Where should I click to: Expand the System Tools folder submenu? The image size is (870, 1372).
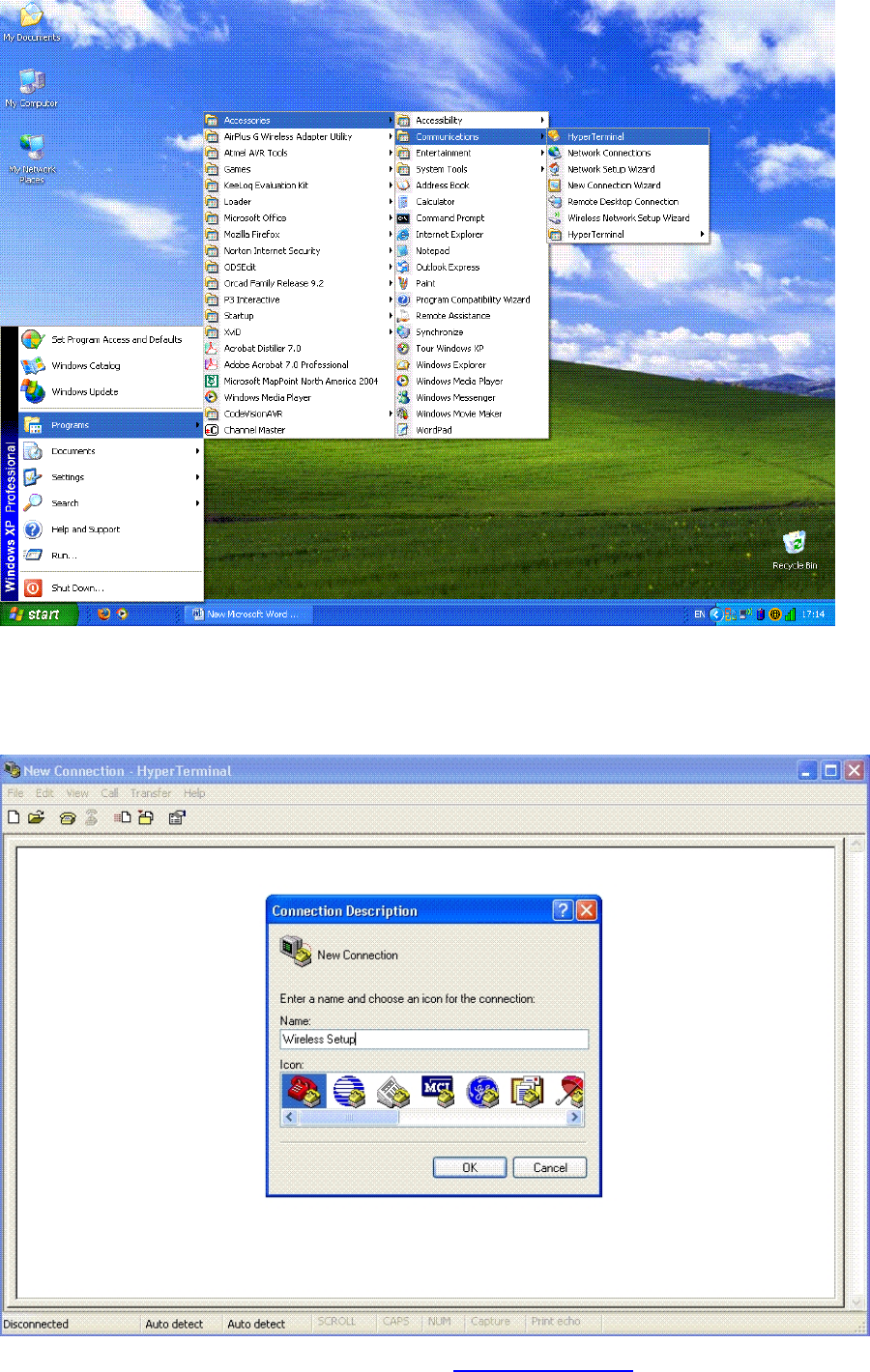(x=471, y=169)
